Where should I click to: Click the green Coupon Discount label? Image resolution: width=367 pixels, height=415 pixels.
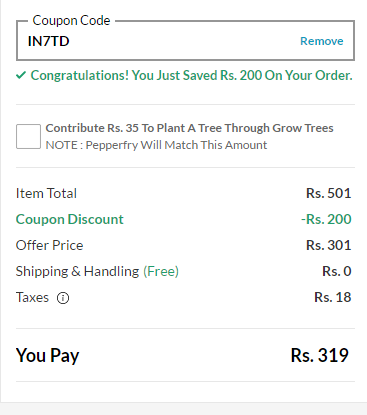click(70, 219)
